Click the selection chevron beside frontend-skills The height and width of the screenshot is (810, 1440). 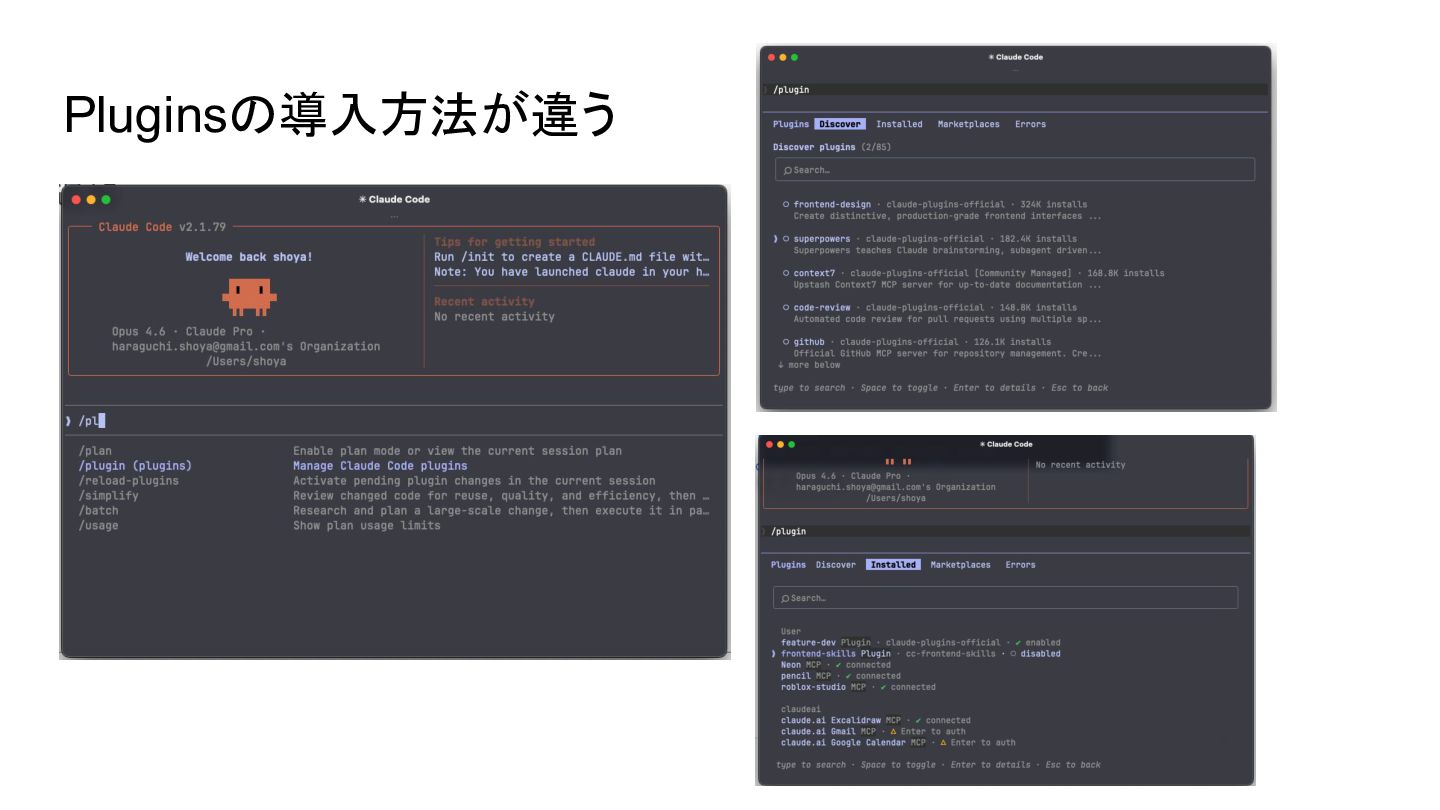click(x=774, y=654)
